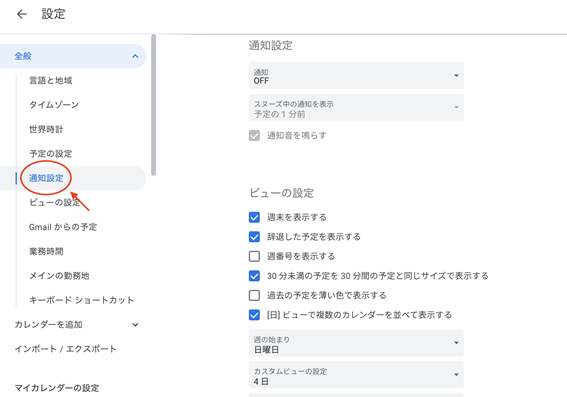Image resolution: width=567 pixels, height=397 pixels.
Task: Open ビューの設定 in the sidebar
Action: coord(55,202)
